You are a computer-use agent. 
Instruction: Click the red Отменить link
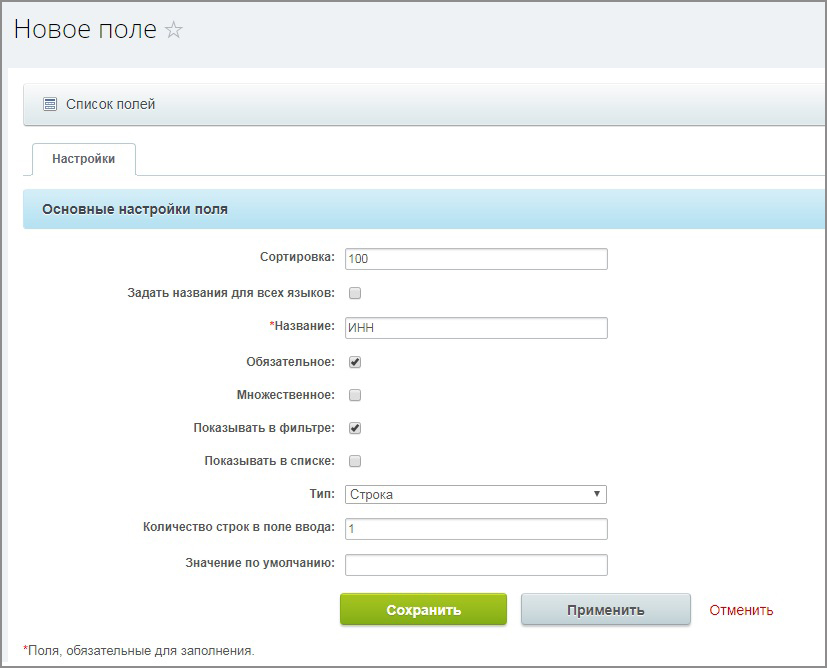pos(741,610)
